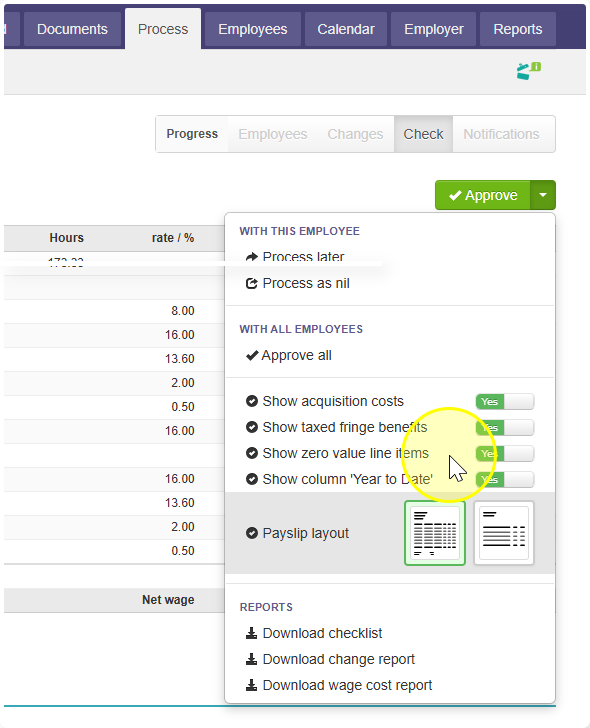
Task: Choose Process as nil
Action: coord(306,283)
